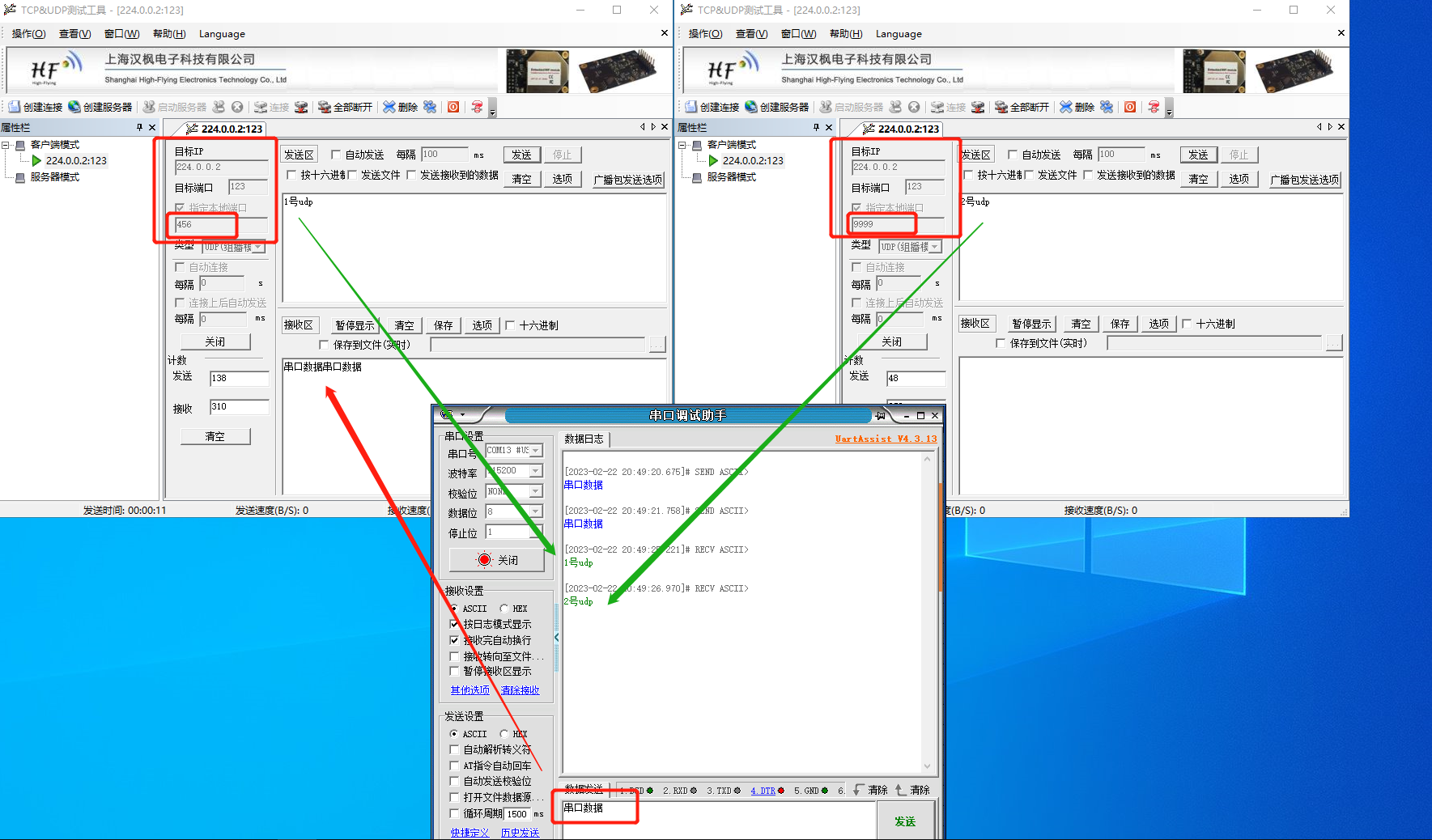1432x840 pixels.
Task: Open the 串口号 COM13 dropdown
Action: (536, 451)
